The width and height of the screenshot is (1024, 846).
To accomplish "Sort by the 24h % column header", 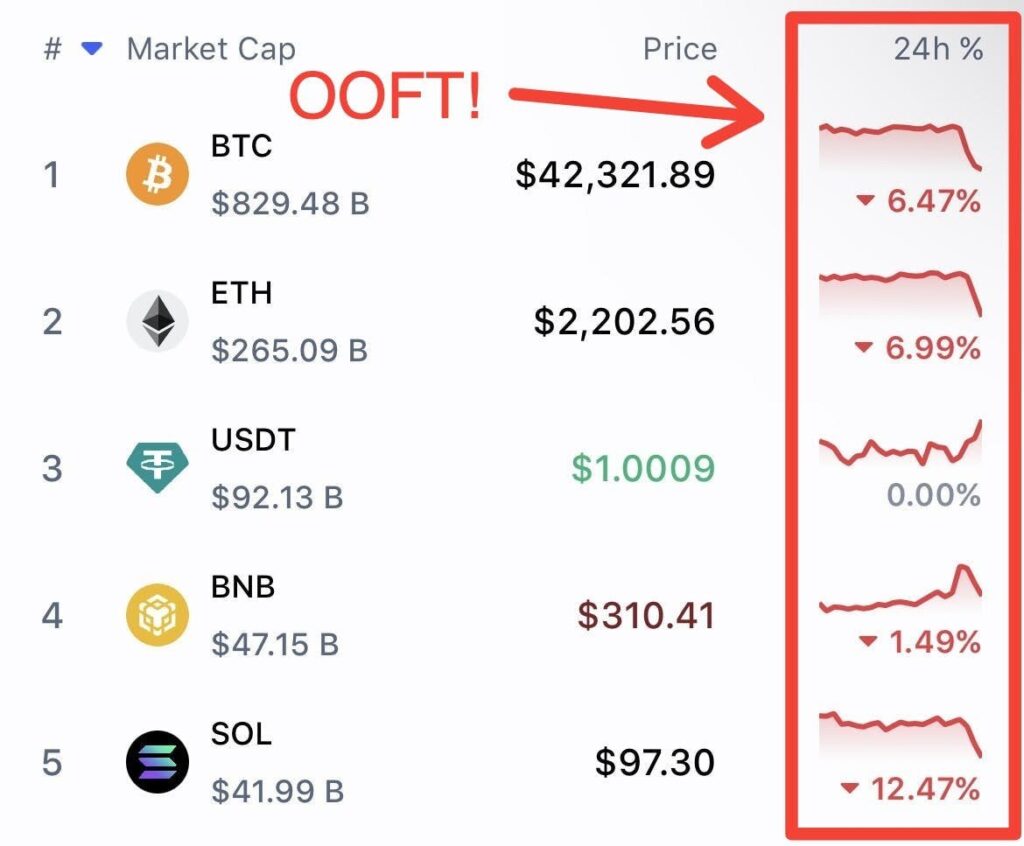I will (x=937, y=49).
